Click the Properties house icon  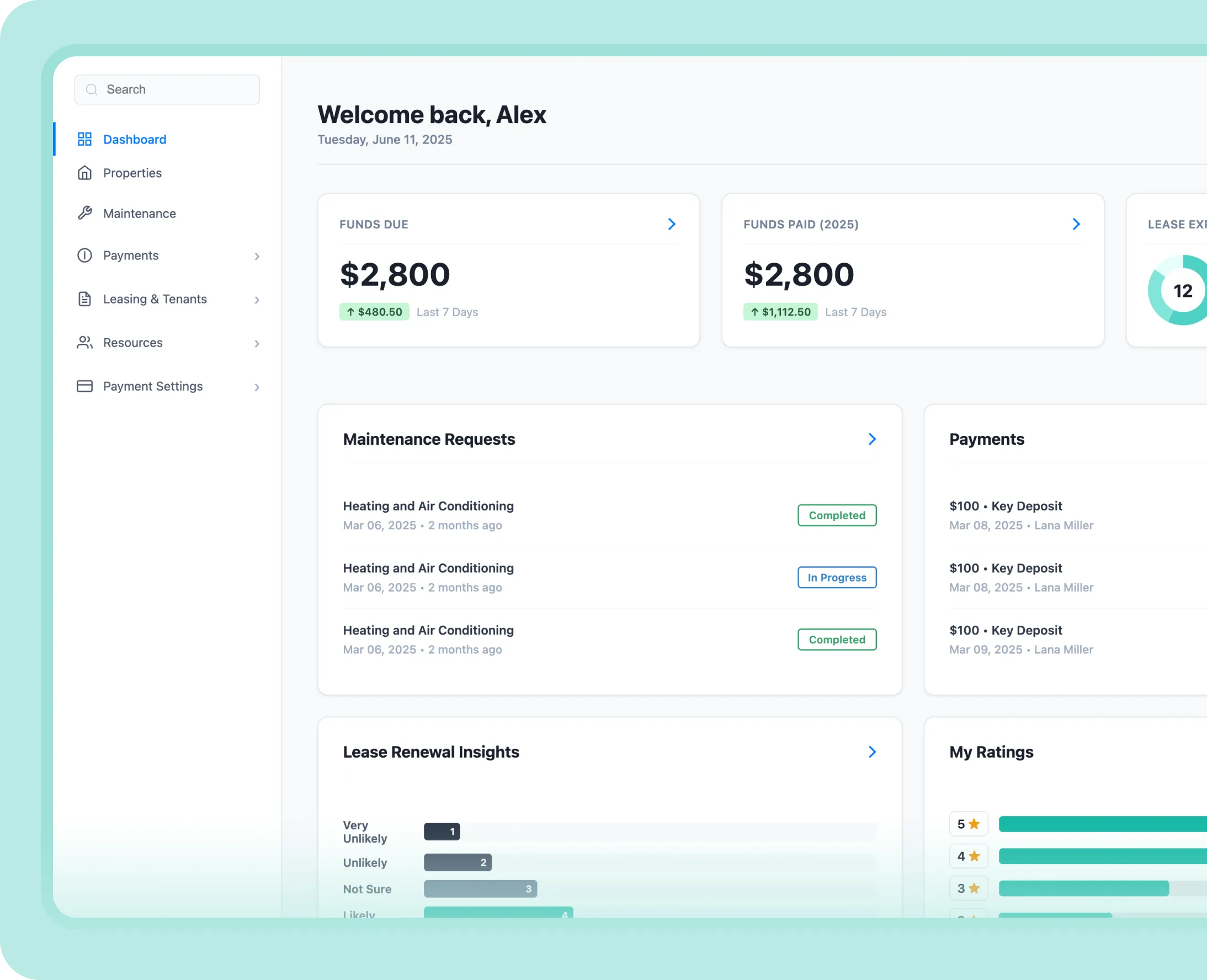coord(84,173)
